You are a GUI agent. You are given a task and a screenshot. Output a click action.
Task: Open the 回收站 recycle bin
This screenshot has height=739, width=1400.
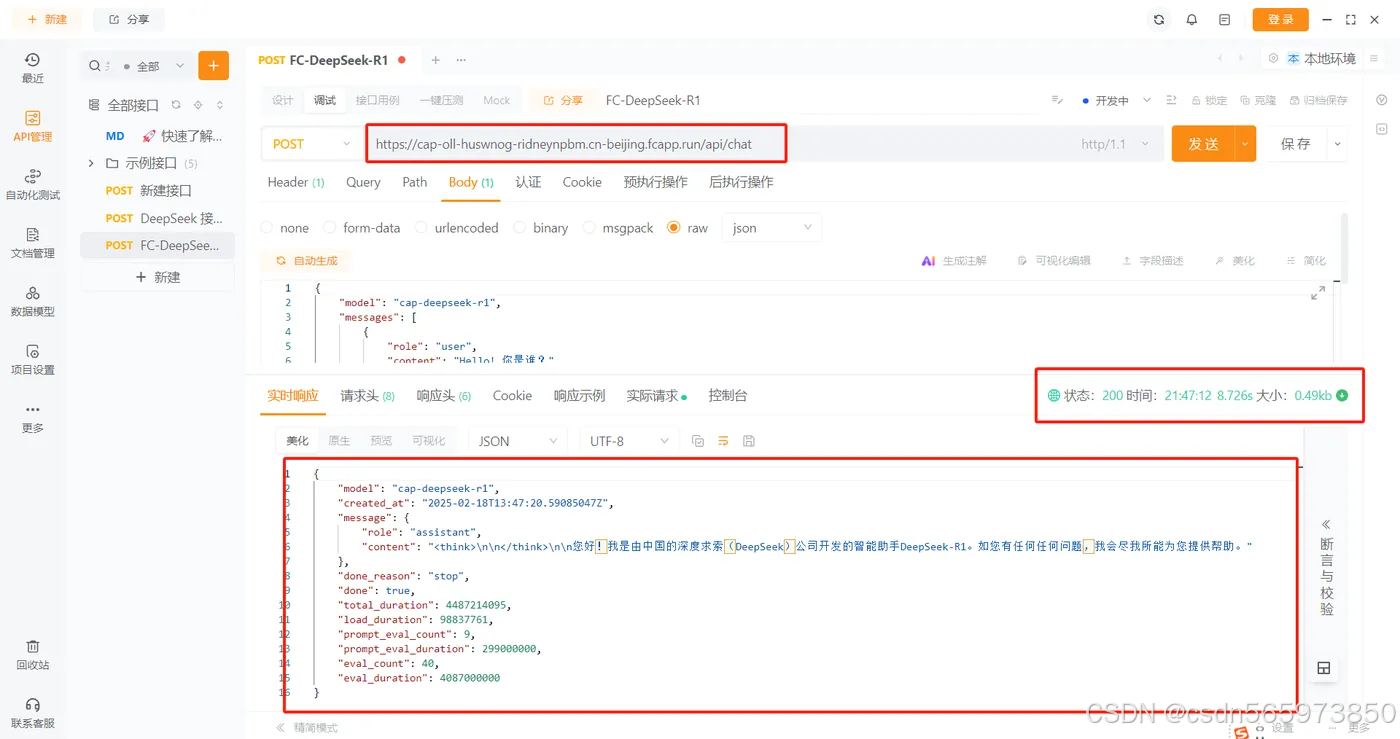point(33,655)
